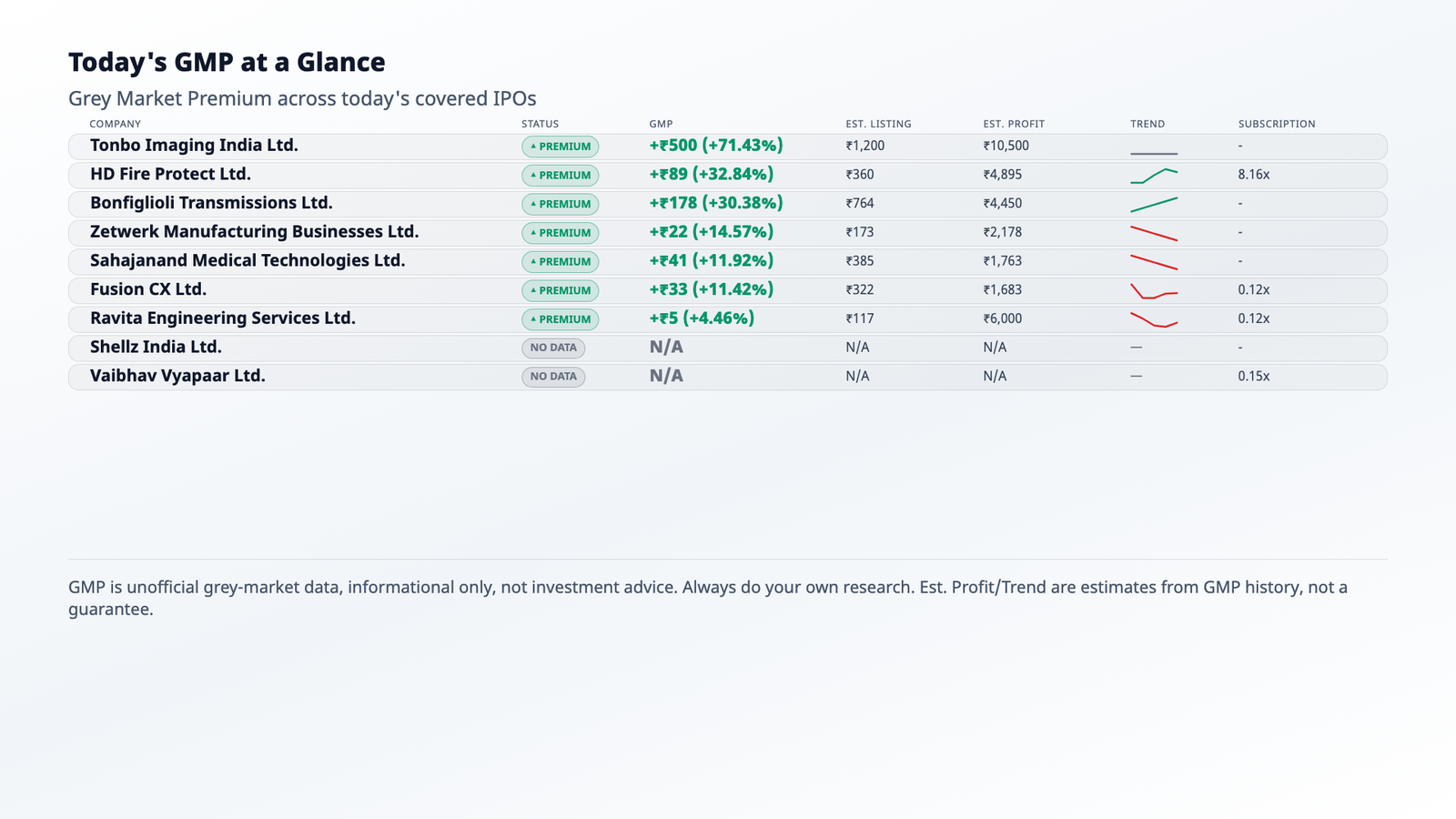Screen dimensions: 1456x819
Task: Click subscription value 8.16x
Action: coord(1254,175)
